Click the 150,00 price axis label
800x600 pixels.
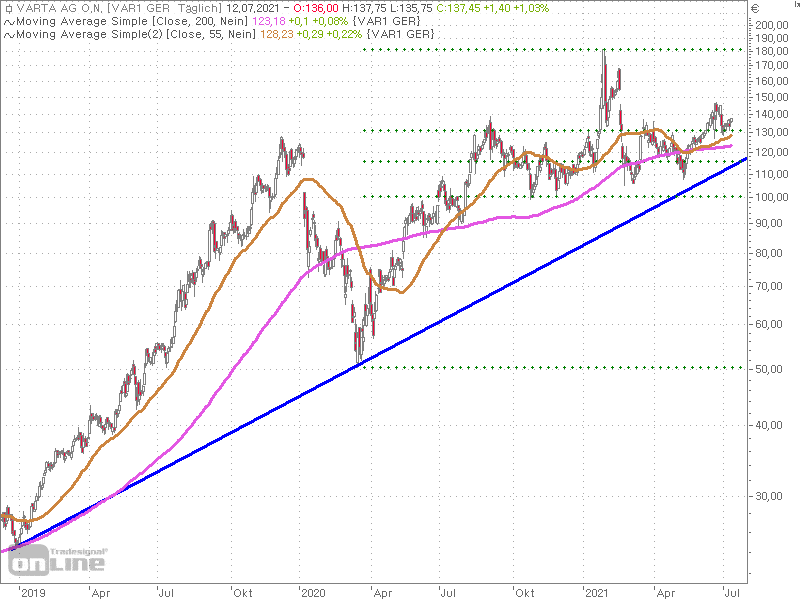point(771,97)
